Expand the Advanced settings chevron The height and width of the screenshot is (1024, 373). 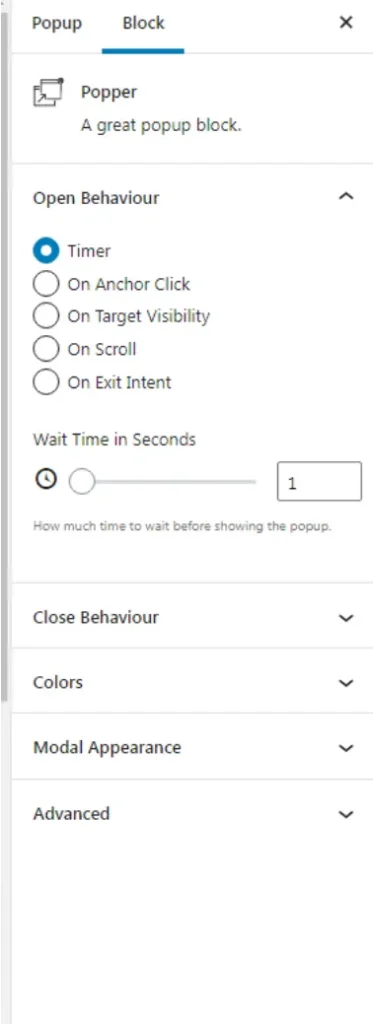(346, 814)
